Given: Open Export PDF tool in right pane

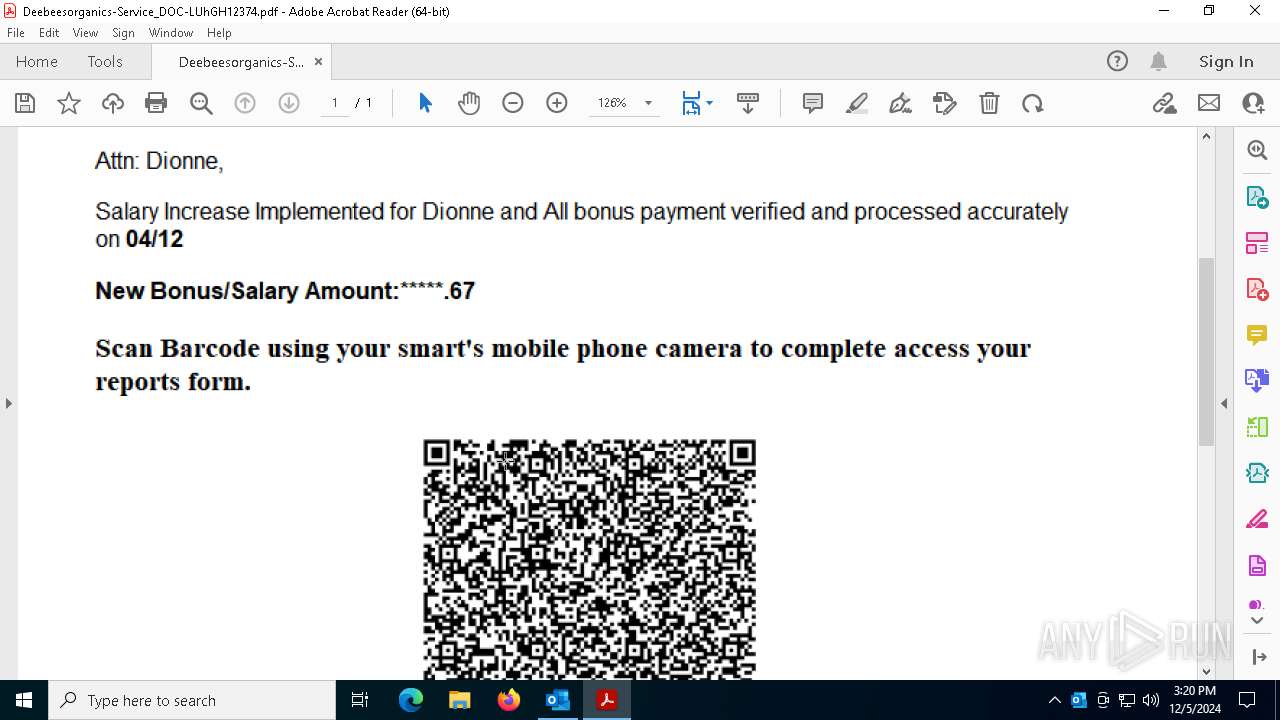Looking at the screenshot, I should tap(1257, 196).
